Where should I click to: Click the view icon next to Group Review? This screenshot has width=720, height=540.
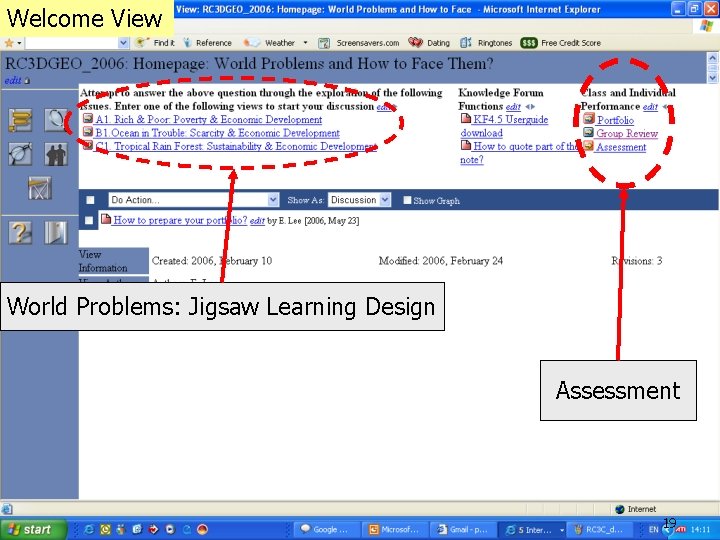[589, 133]
